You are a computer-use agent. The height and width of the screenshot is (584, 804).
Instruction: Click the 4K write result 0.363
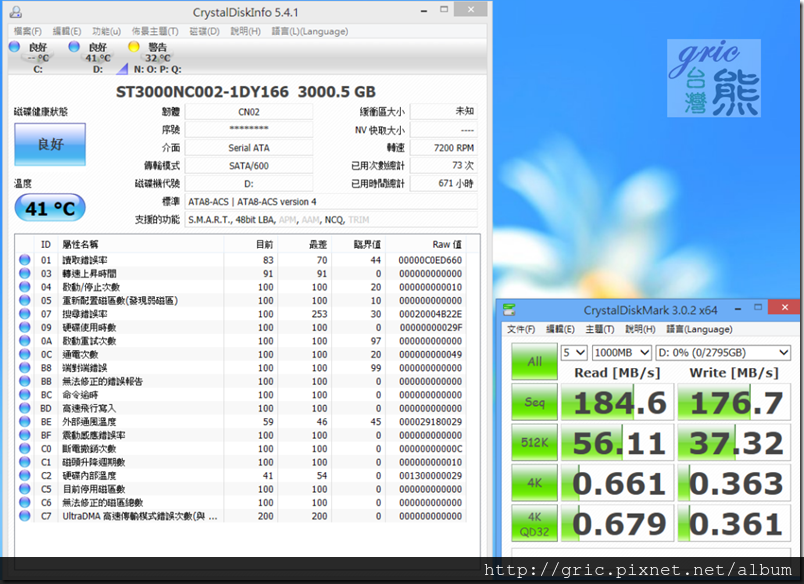pos(734,483)
